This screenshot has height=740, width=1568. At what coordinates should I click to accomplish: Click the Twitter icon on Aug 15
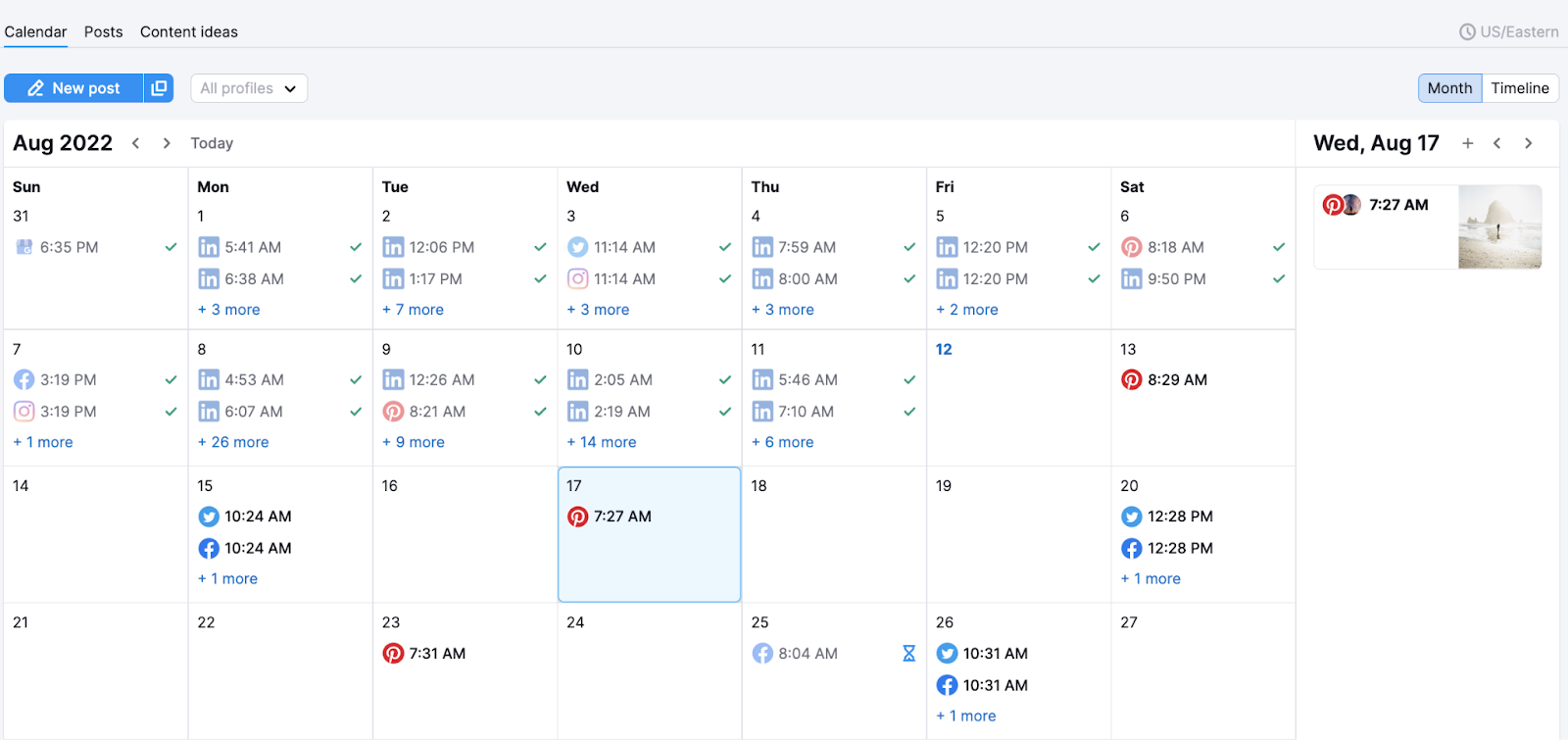click(x=209, y=517)
